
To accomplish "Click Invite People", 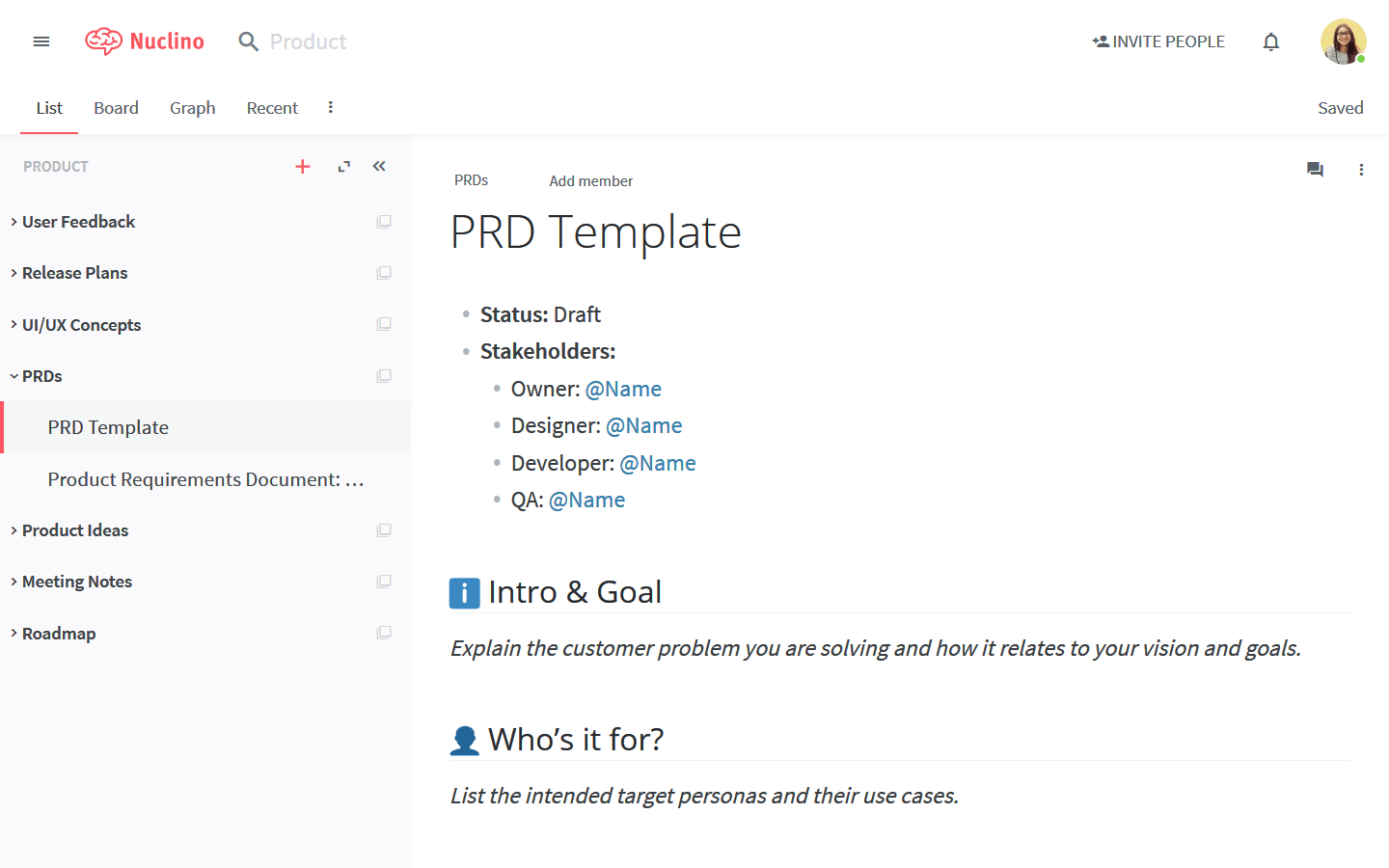I will [x=1157, y=41].
